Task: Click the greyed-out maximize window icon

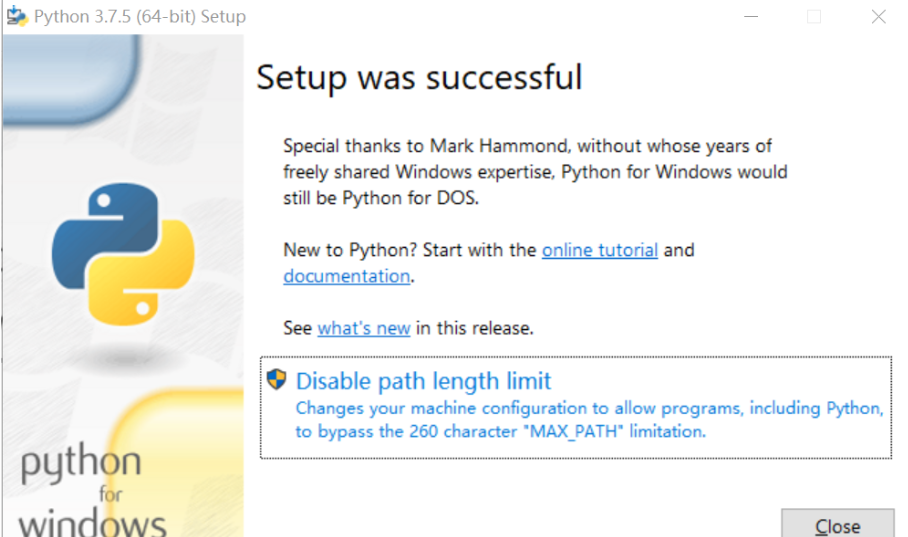Action: pos(813,17)
